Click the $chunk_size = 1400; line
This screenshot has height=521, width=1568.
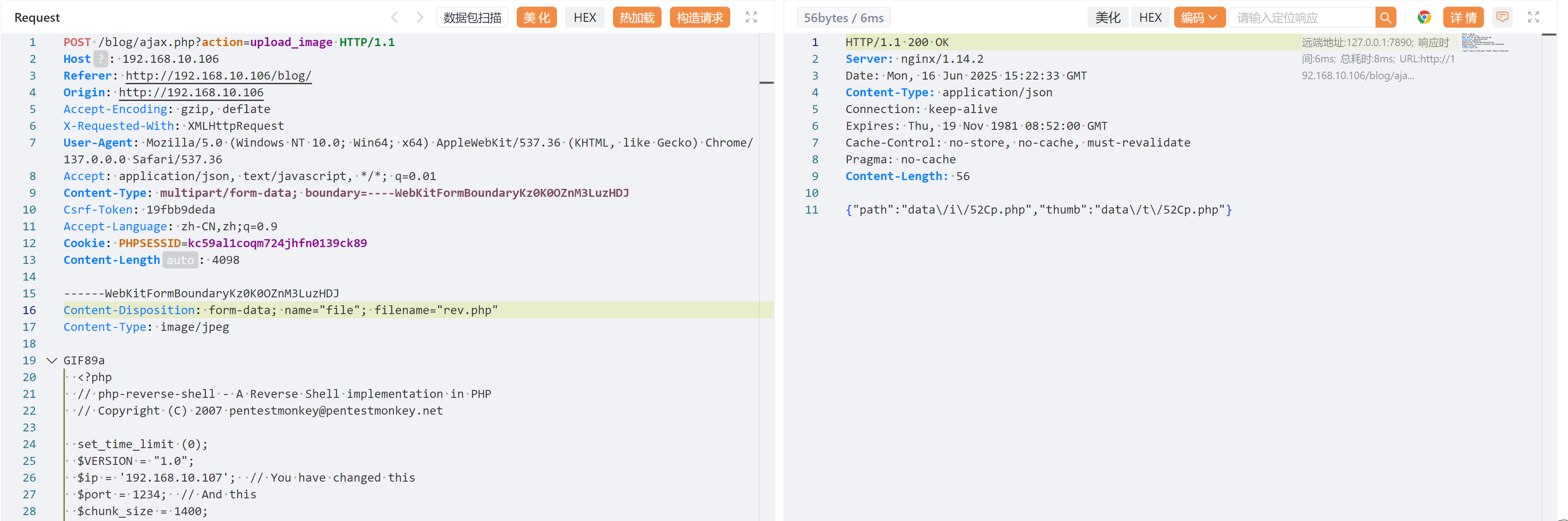142,511
